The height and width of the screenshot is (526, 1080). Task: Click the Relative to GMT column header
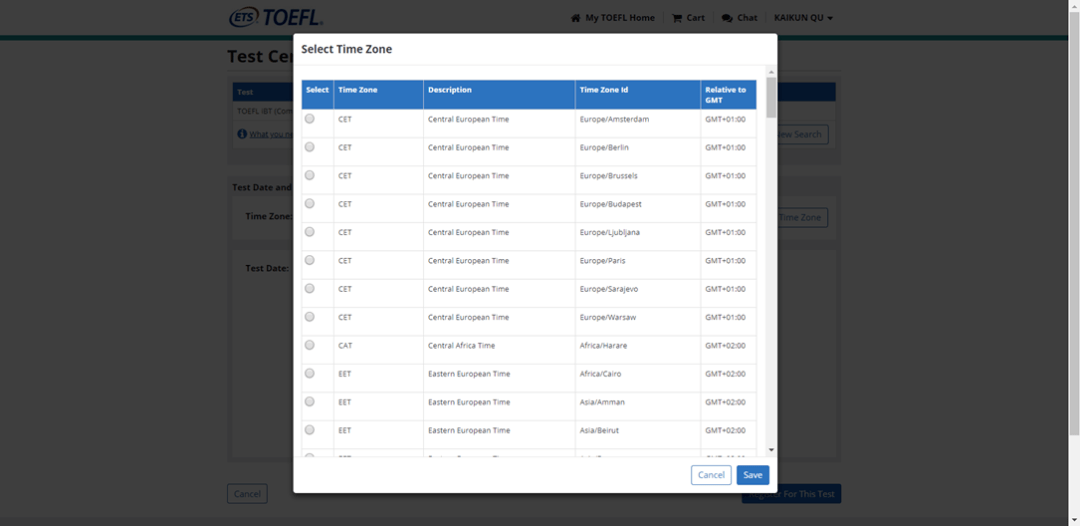click(x=727, y=94)
